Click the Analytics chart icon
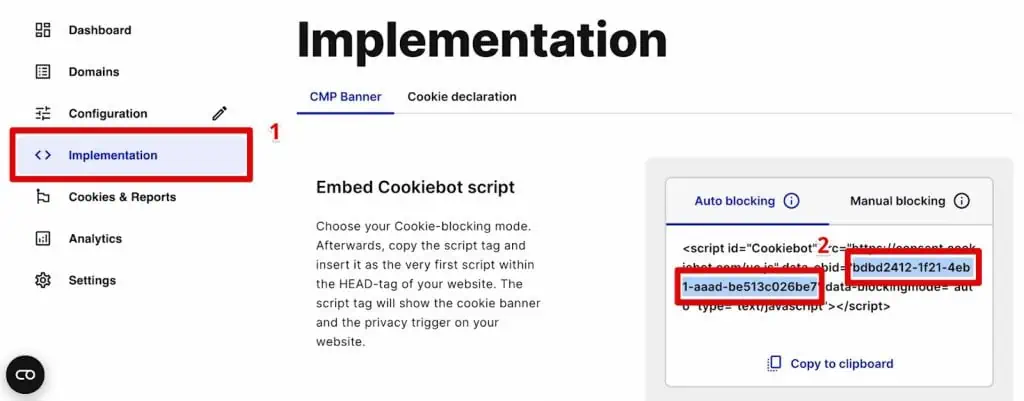Viewport: 1024px width, 401px height. tap(42, 239)
